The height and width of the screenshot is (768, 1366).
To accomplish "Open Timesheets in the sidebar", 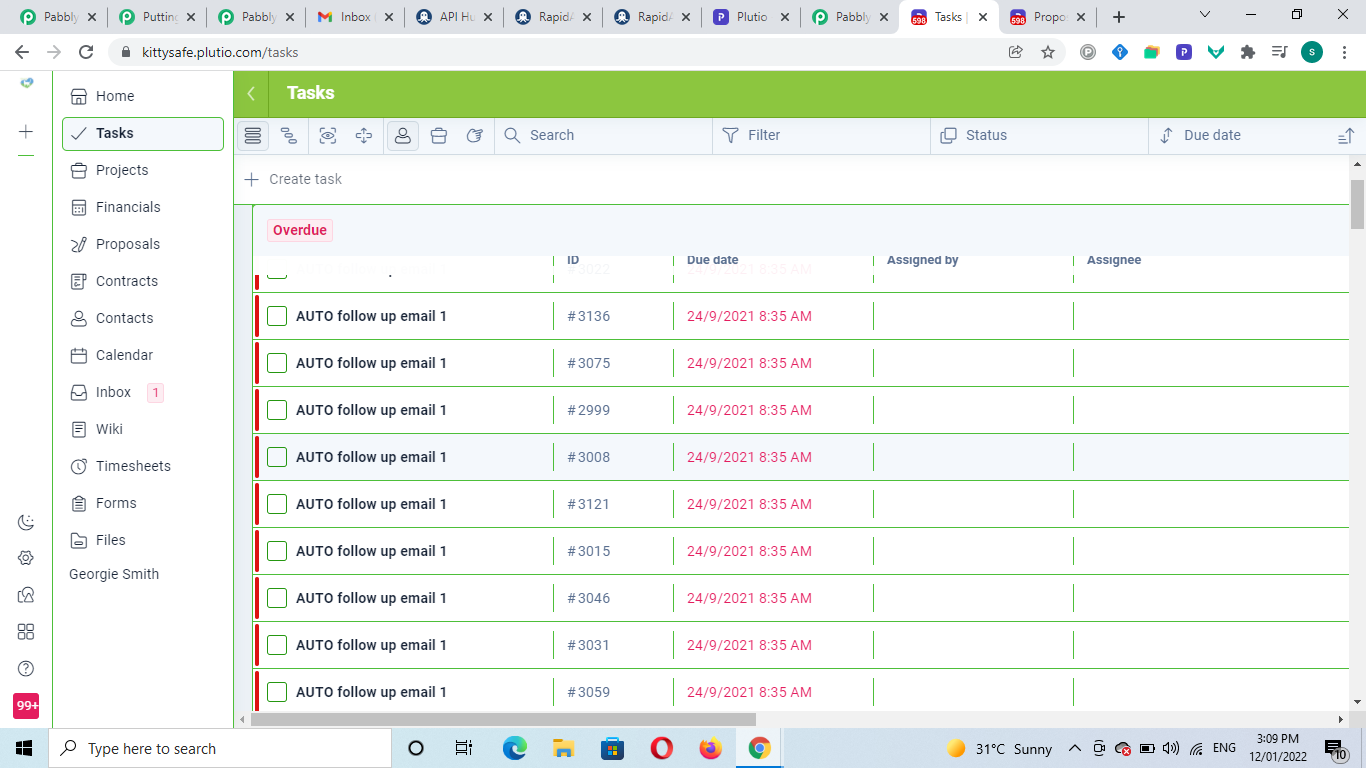I will (x=143, y=466).
